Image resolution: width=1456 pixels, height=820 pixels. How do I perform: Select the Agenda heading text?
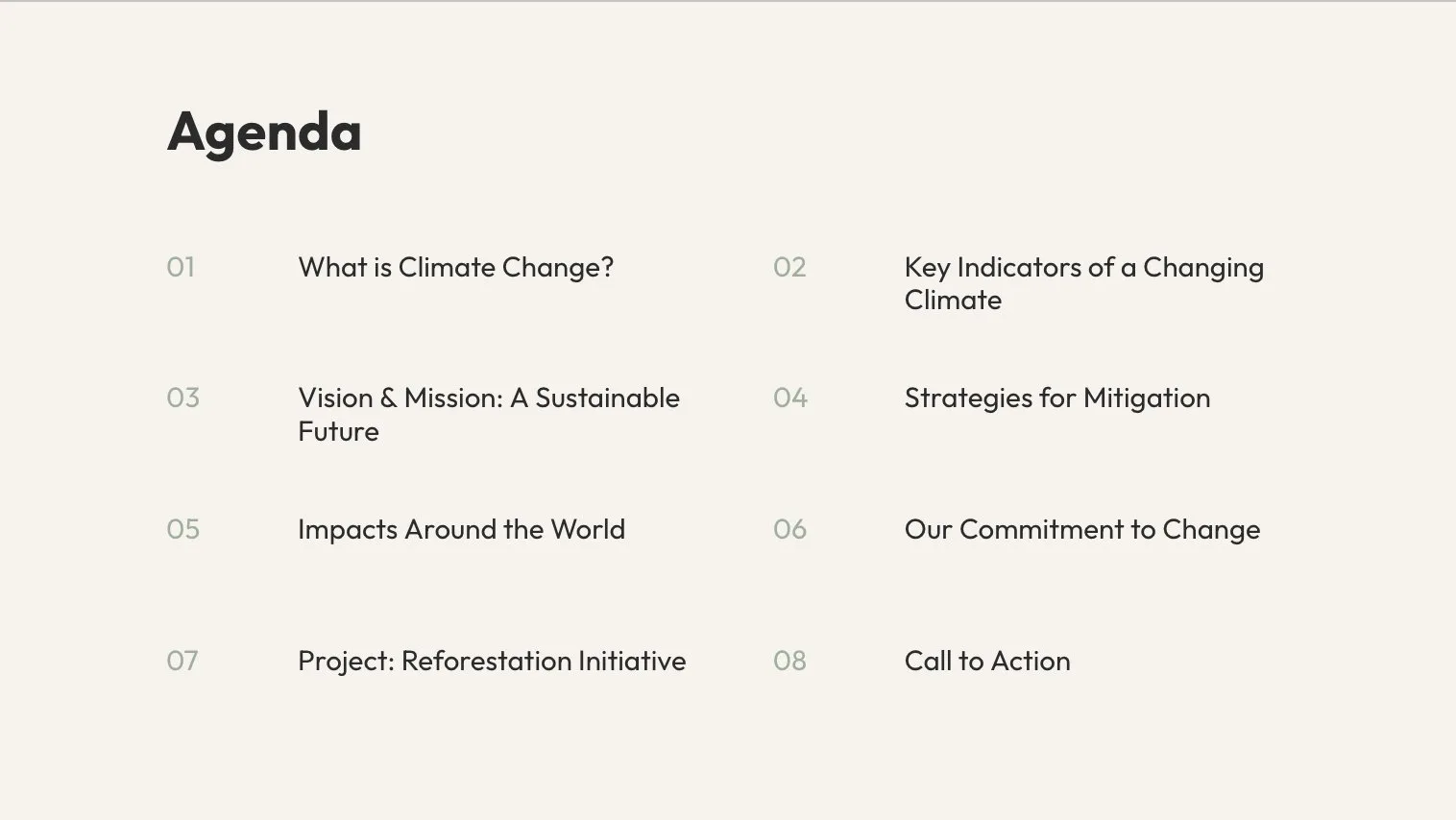coord(264,133)
